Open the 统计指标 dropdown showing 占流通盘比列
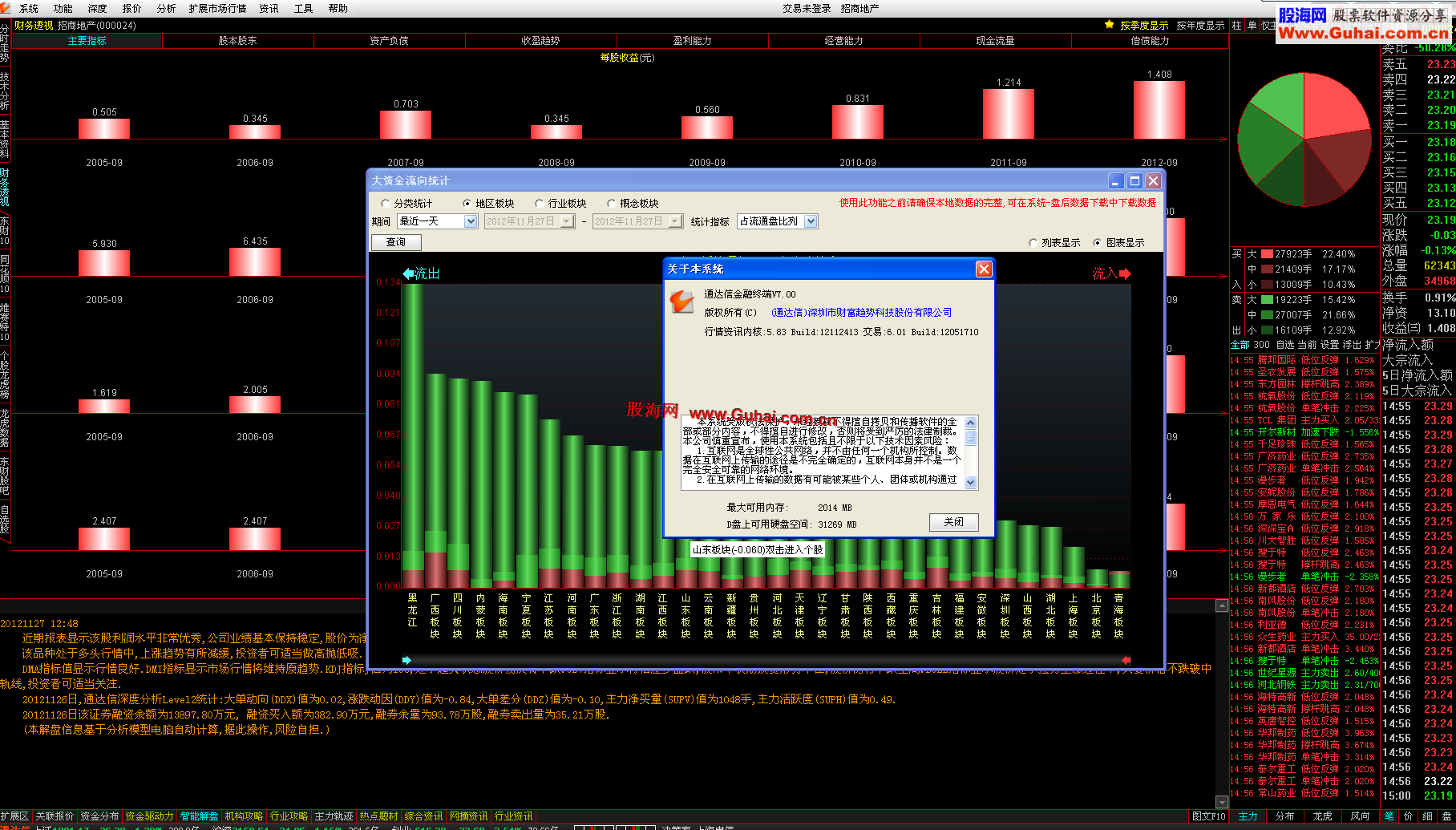 pyautogui.click(x=777, y=221)
